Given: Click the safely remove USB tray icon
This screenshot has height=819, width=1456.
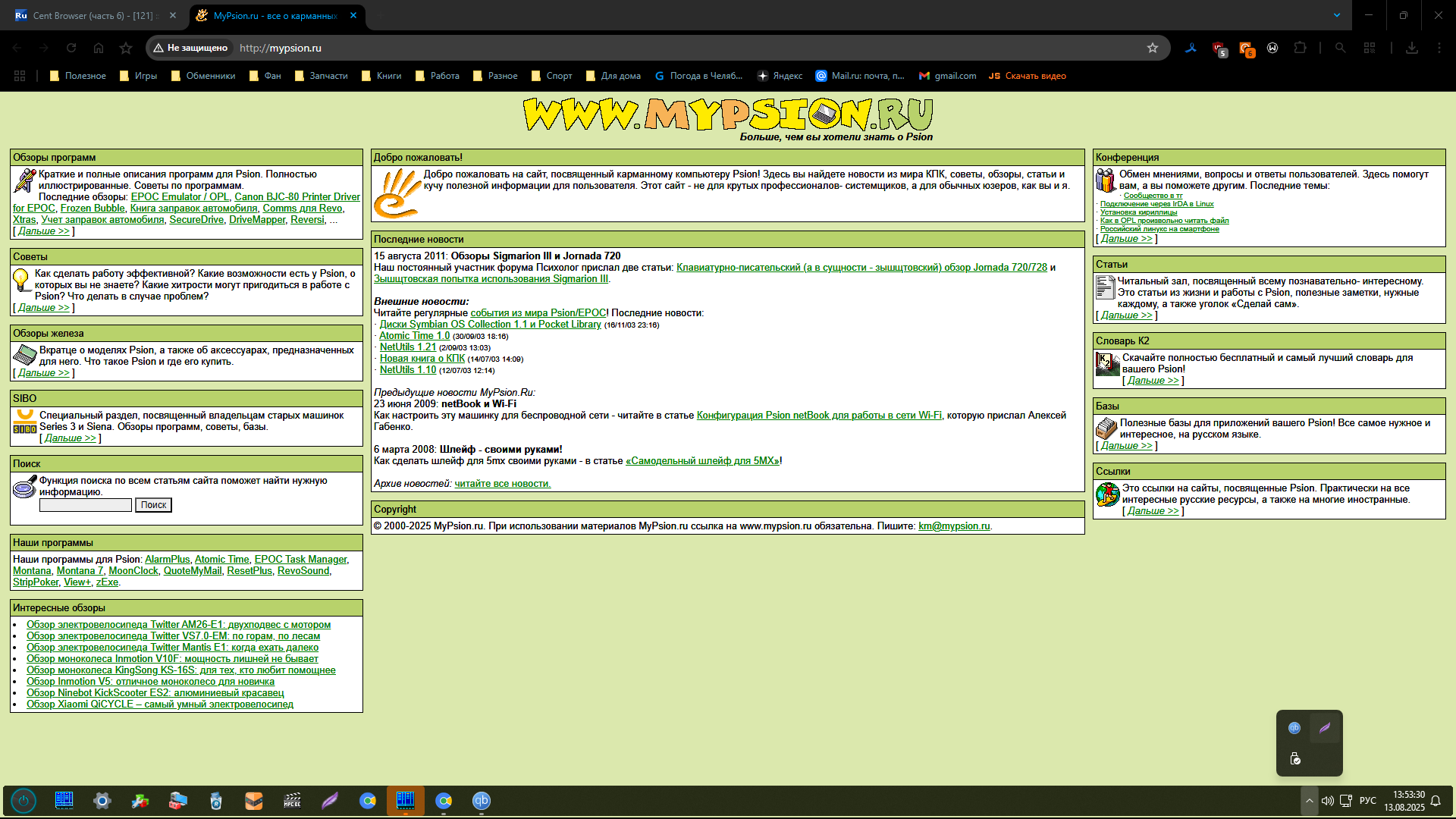Looking at the screenshot, I should 1295,758.
